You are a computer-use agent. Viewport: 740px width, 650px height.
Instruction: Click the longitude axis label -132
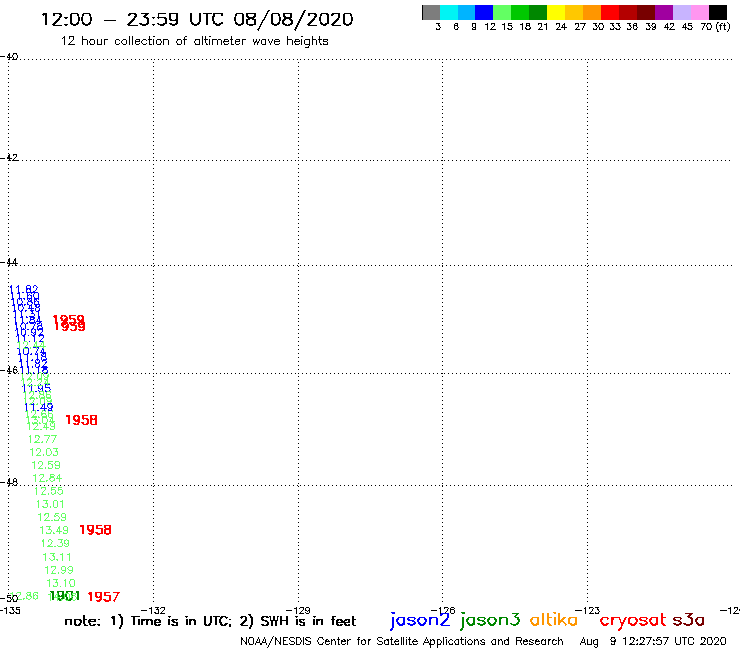(153, 610)
